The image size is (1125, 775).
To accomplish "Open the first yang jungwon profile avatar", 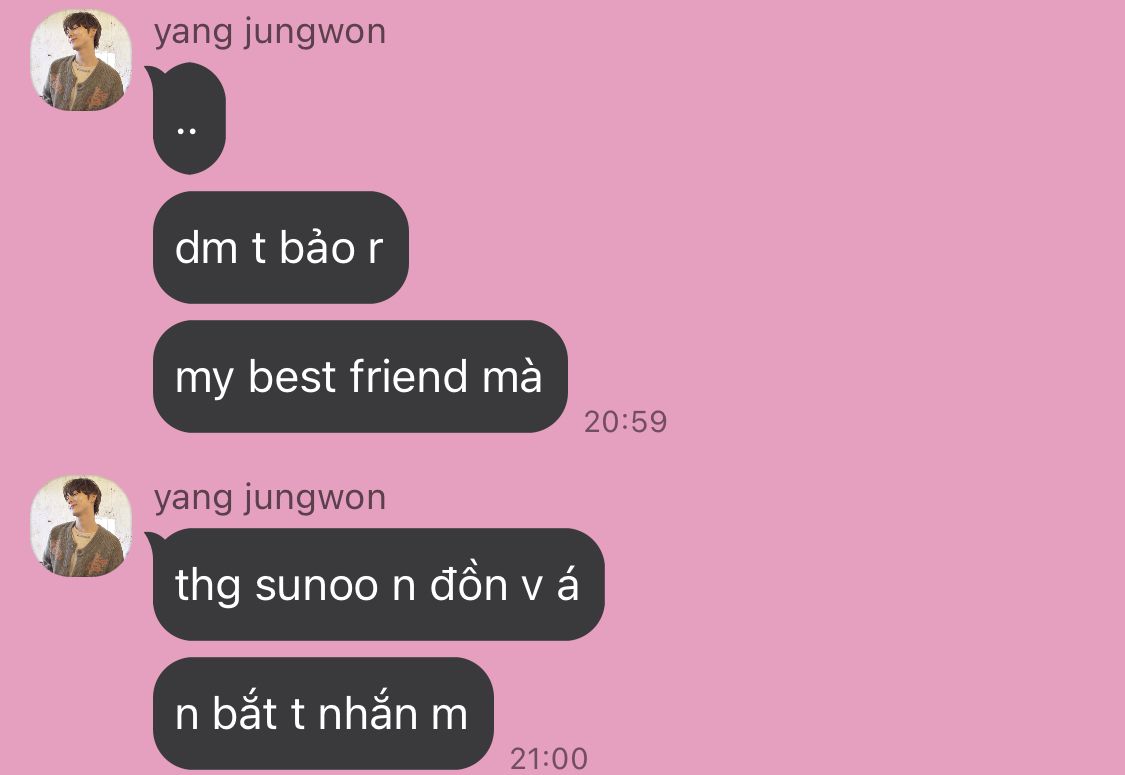I will click(x=81, y=60).
